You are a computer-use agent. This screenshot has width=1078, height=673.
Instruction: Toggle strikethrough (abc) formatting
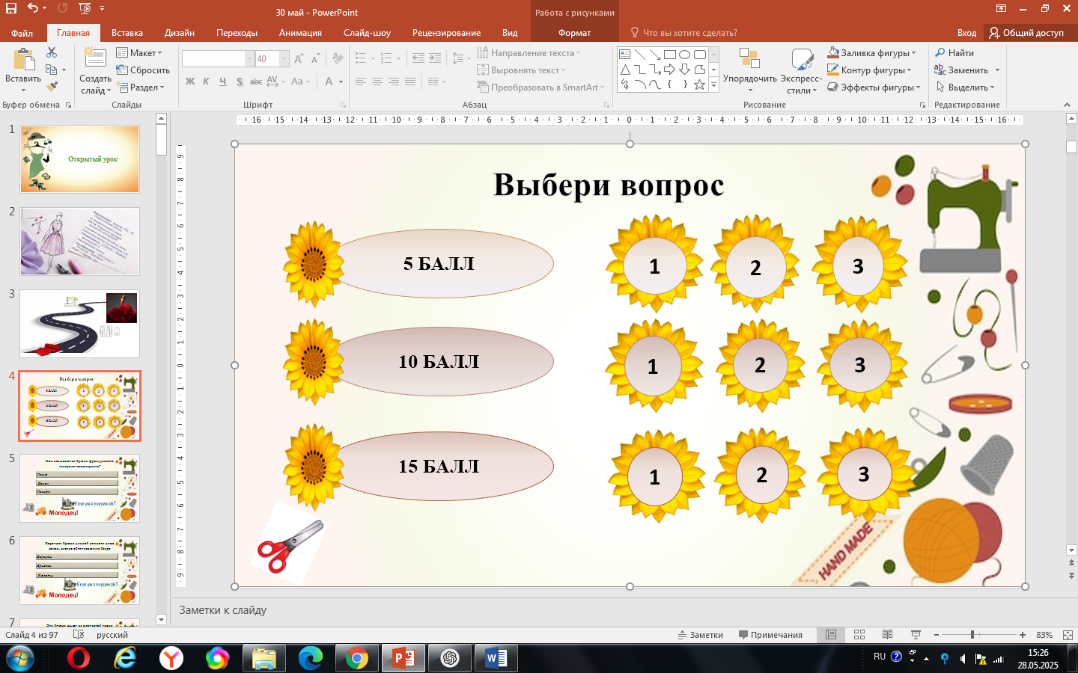coord(256,81)
